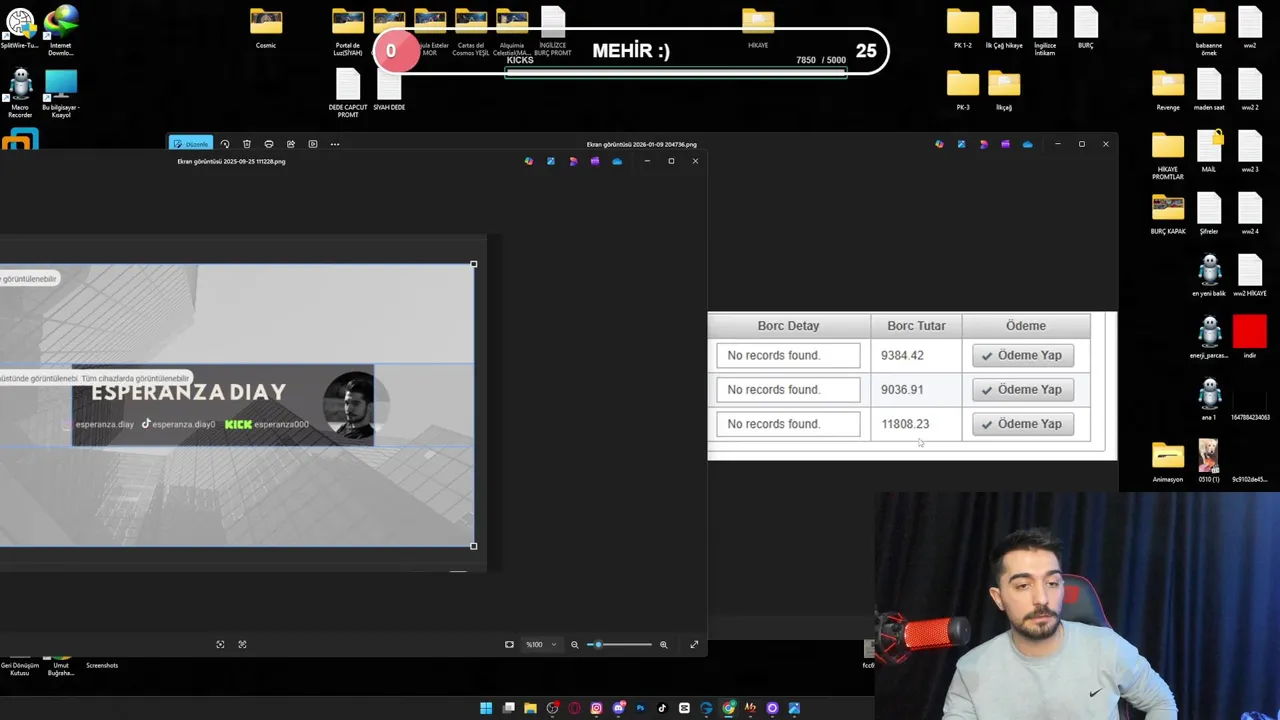
Task: Open Photoshop from taskbar
Action: 640,708
